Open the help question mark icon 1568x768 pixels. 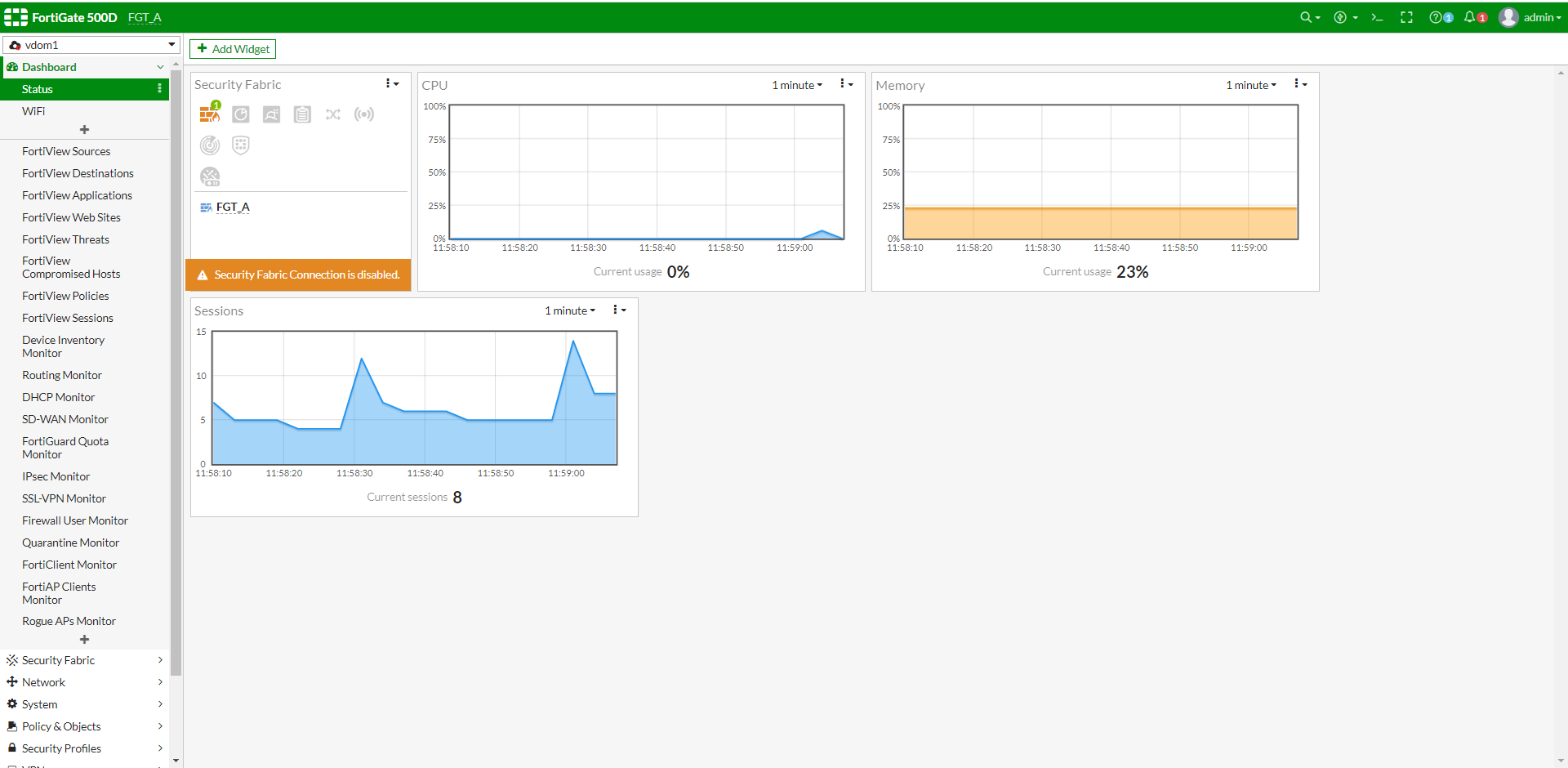1436,17
